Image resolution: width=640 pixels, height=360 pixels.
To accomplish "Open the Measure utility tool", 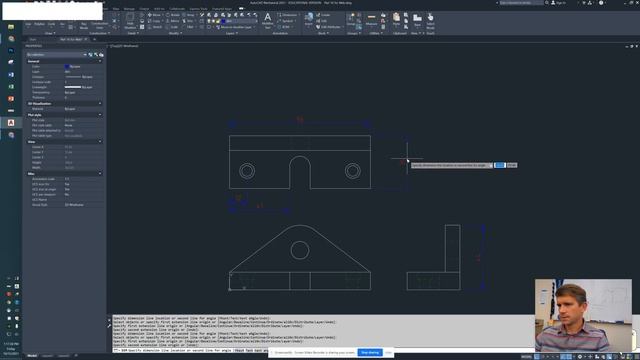I will click(371, 19).
